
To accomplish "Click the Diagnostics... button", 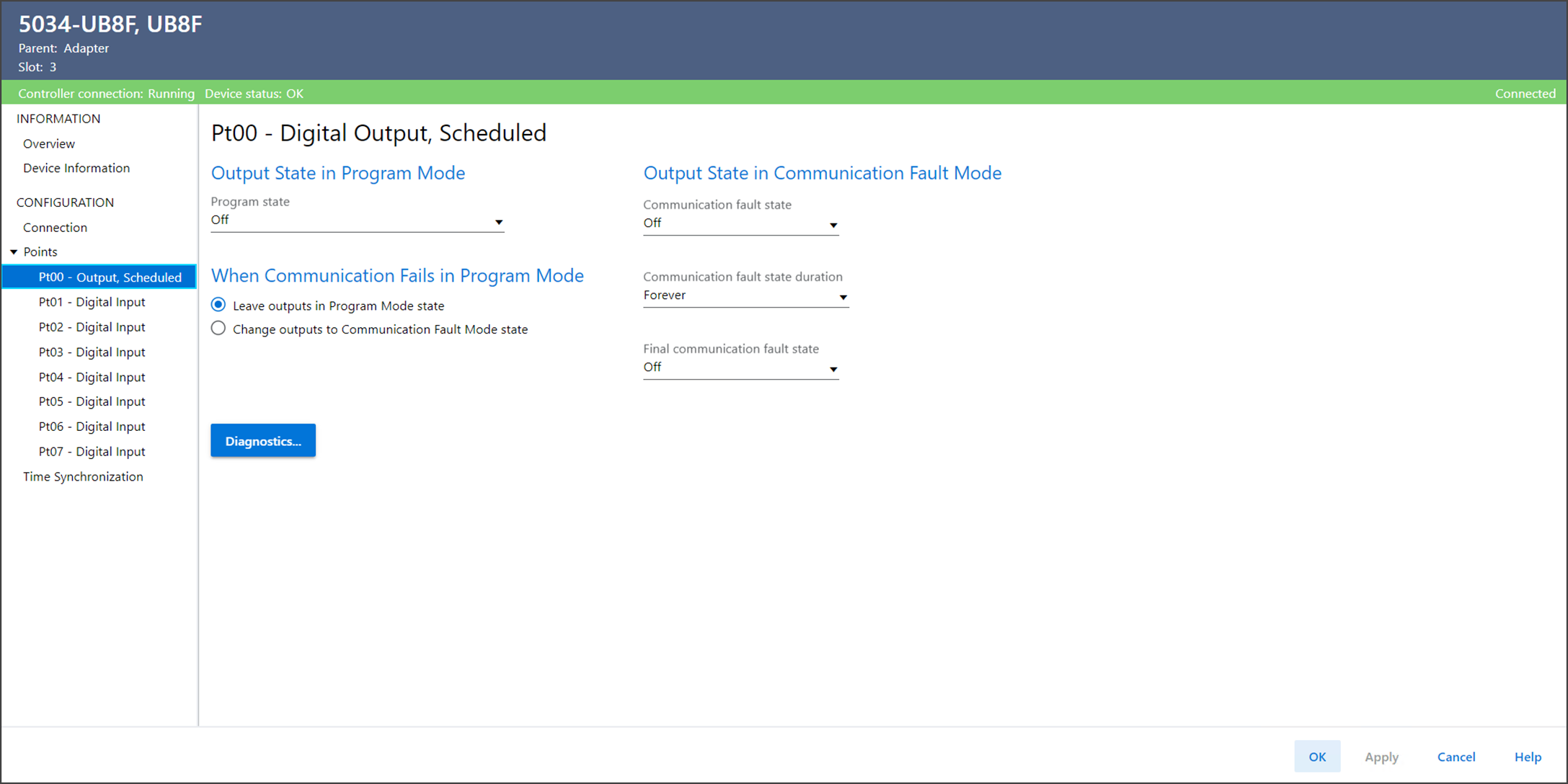I will pos(263,441).
